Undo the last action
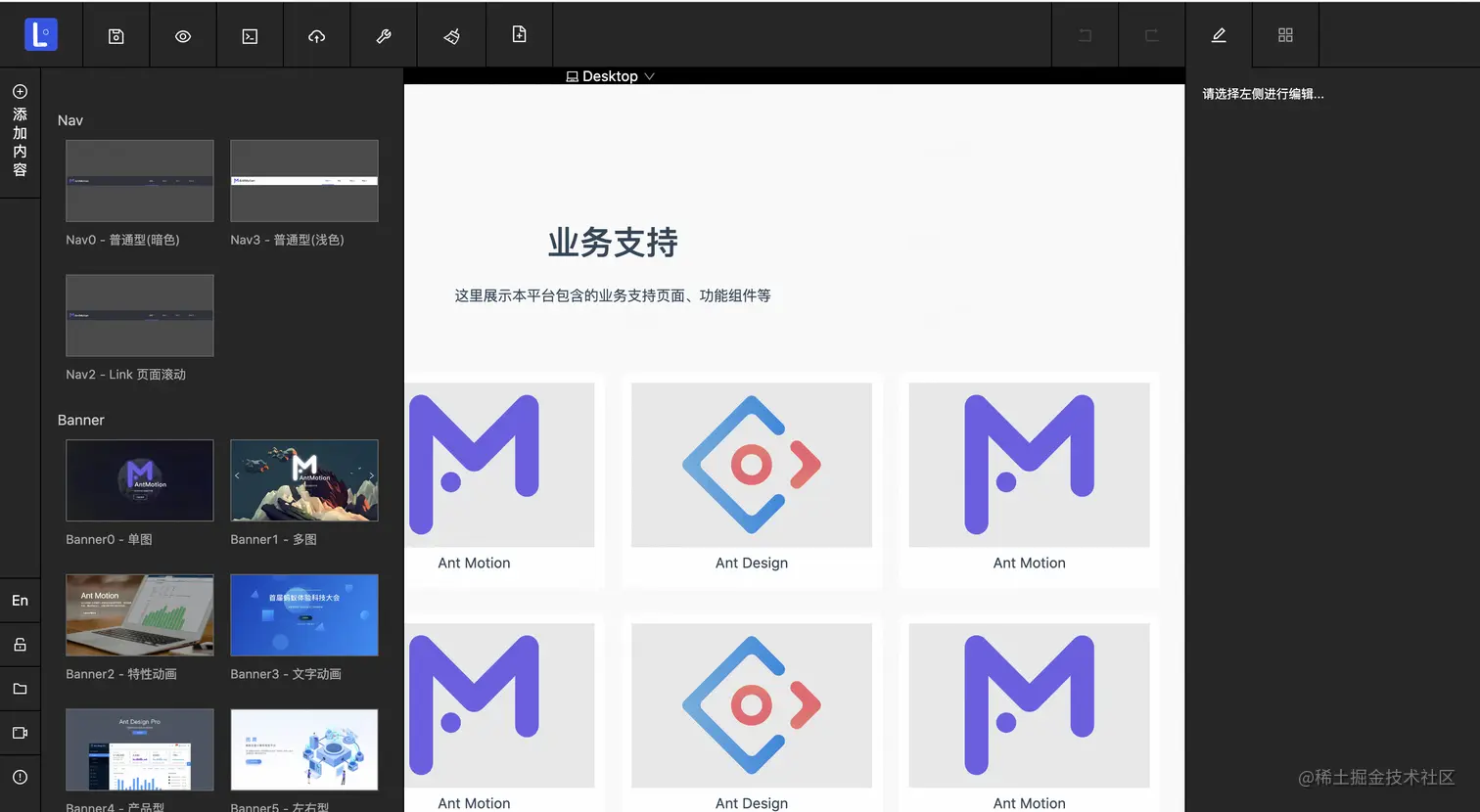Viewport: 1480px width, 812px height. tap(1086, 35)
